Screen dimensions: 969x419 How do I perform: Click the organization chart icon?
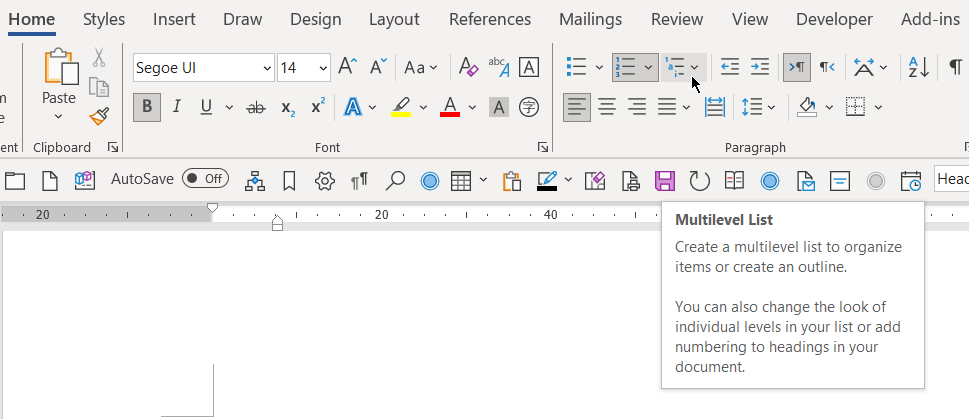point(255,180)
